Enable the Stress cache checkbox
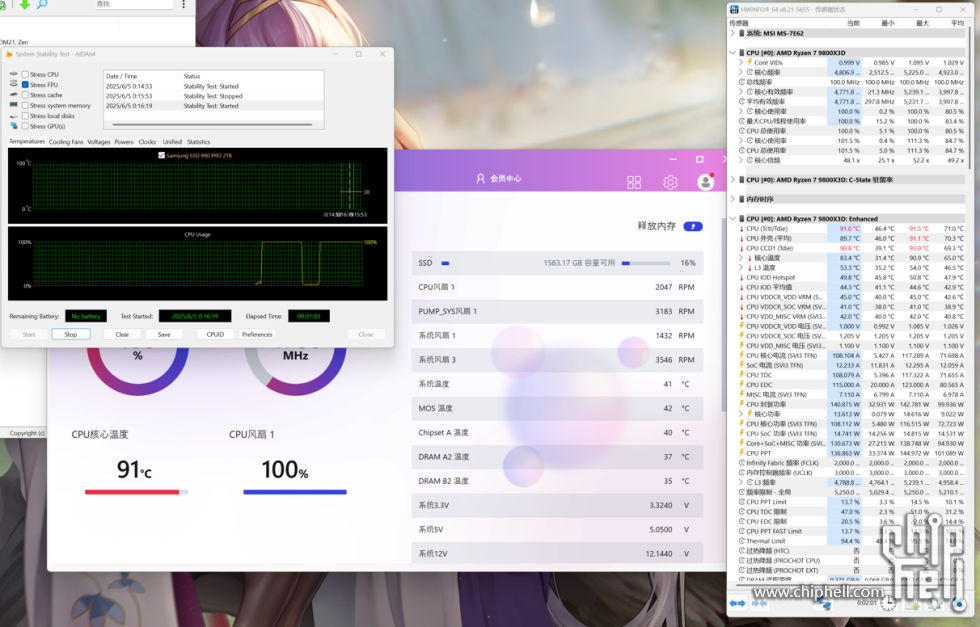Image resolution: width=980 pixels, height=627 pixels. pos(25,95)
